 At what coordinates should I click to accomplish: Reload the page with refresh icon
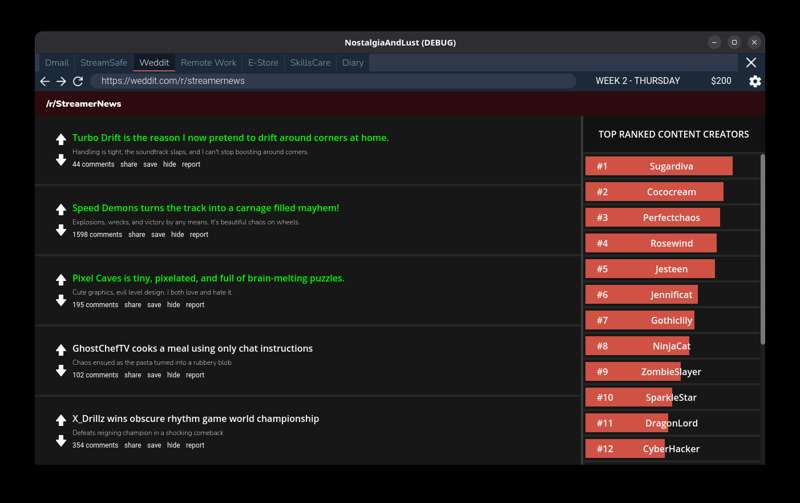coord(78,81)
